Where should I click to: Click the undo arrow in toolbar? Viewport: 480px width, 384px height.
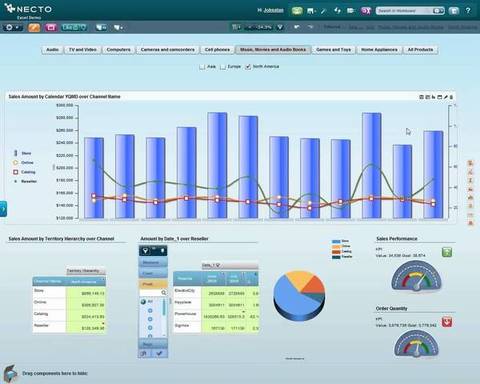click(x=297, y=27)
